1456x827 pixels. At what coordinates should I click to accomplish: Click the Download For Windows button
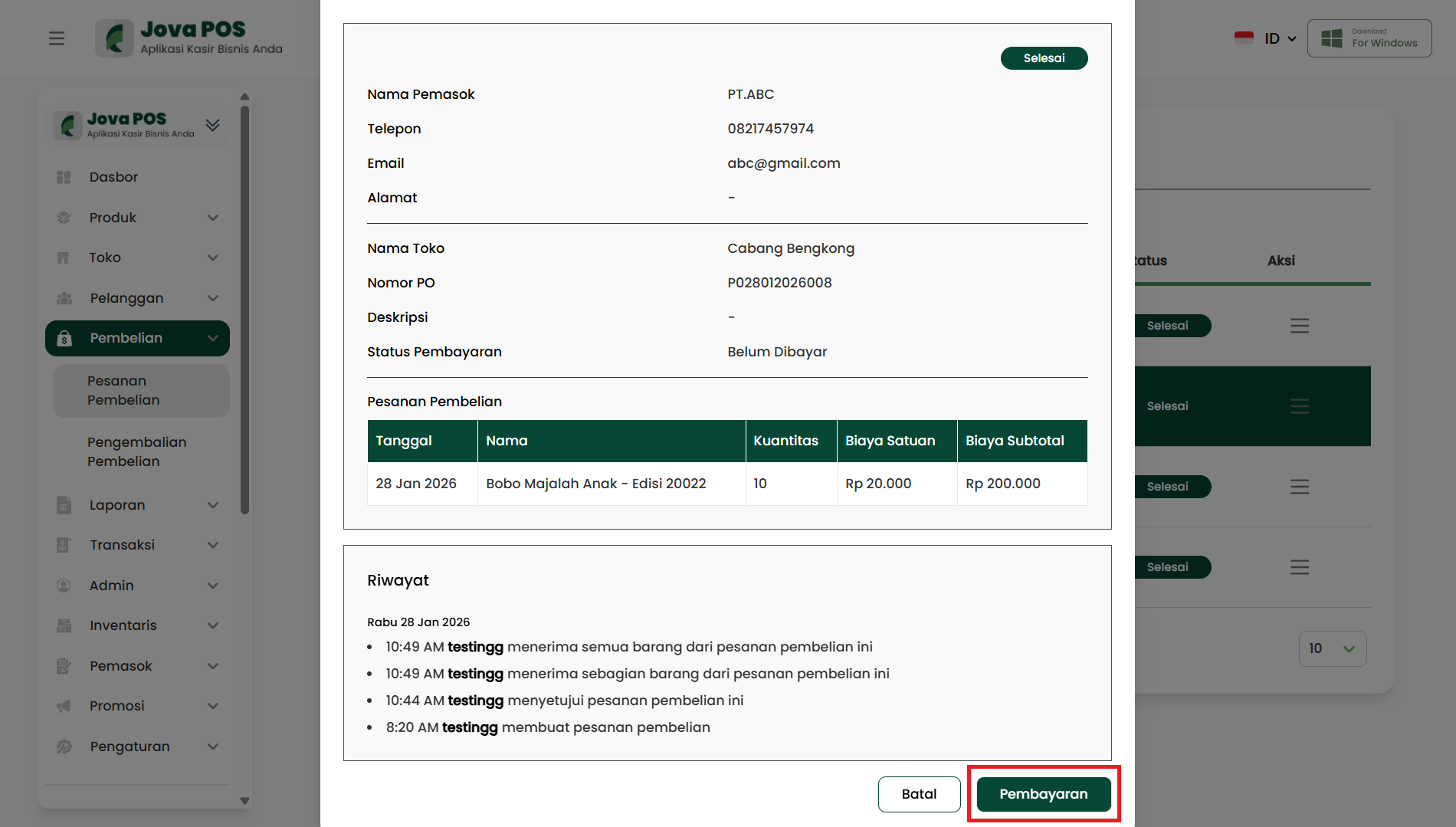point(1369,38)
